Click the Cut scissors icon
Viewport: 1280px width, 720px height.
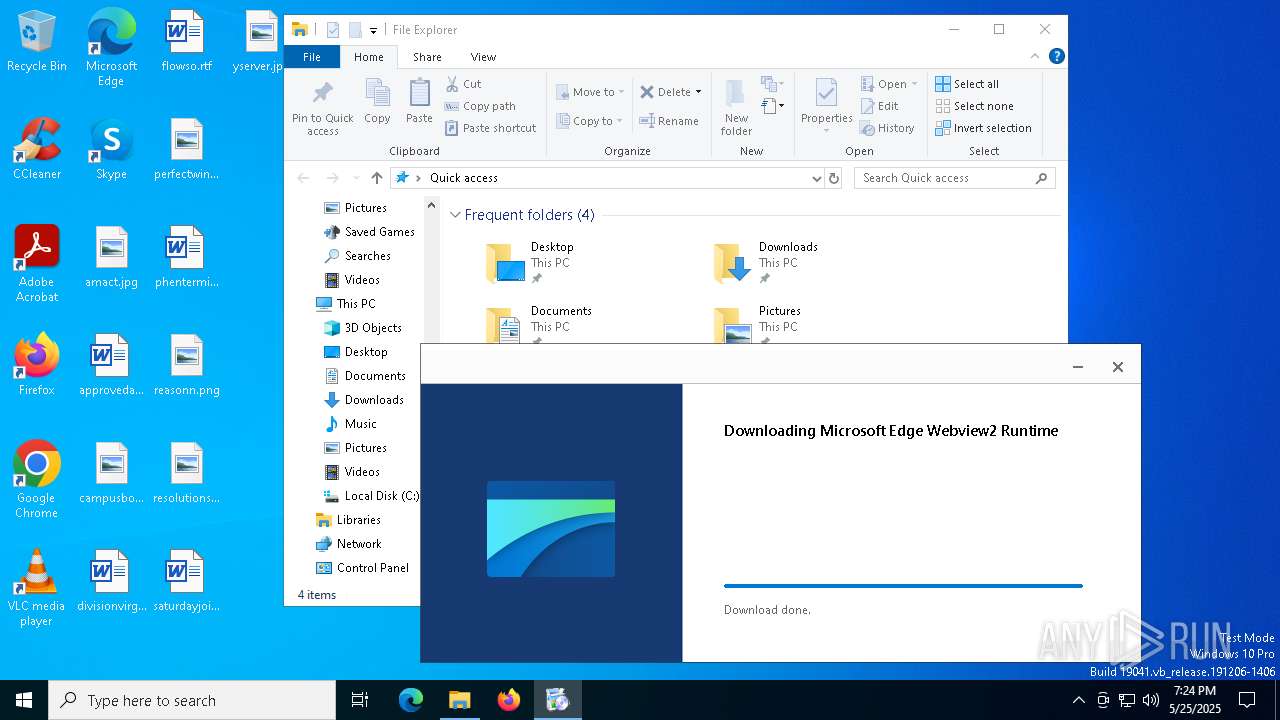(452, 84)
